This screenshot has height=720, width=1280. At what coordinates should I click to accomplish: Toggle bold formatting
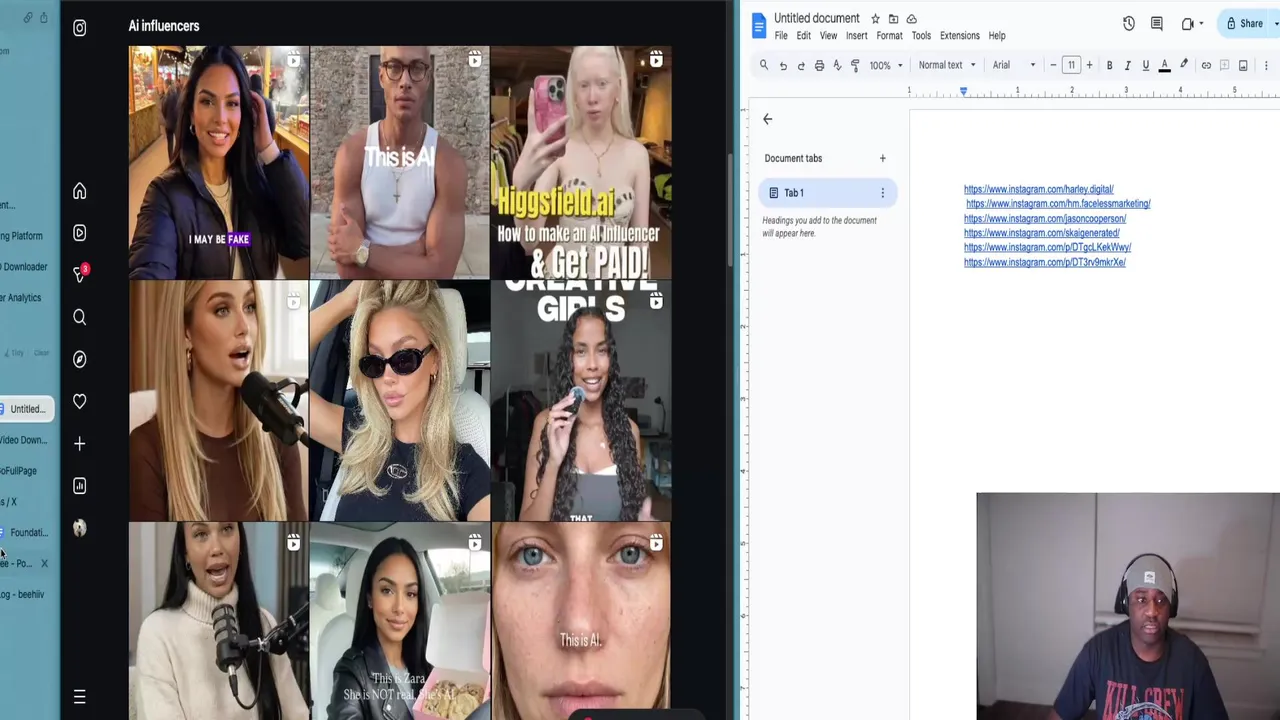(x=1109, y=65)
